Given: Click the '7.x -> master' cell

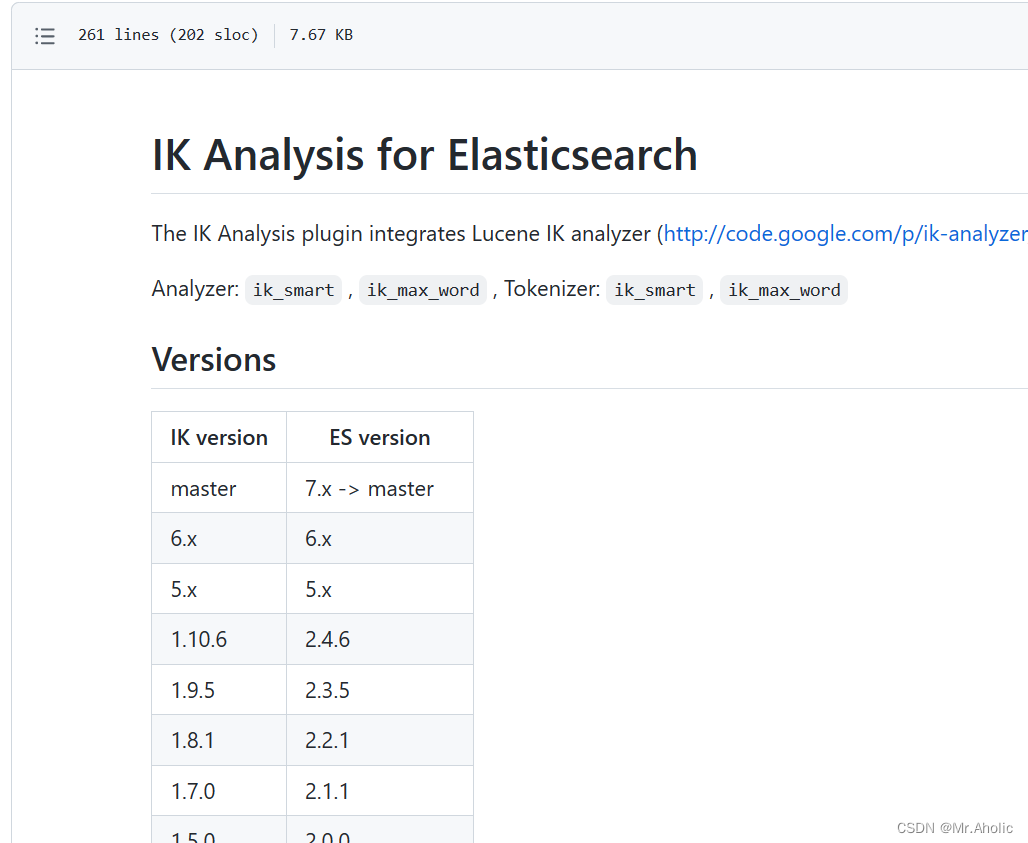Looking at the screenshot, I should (x=380, y=488).
